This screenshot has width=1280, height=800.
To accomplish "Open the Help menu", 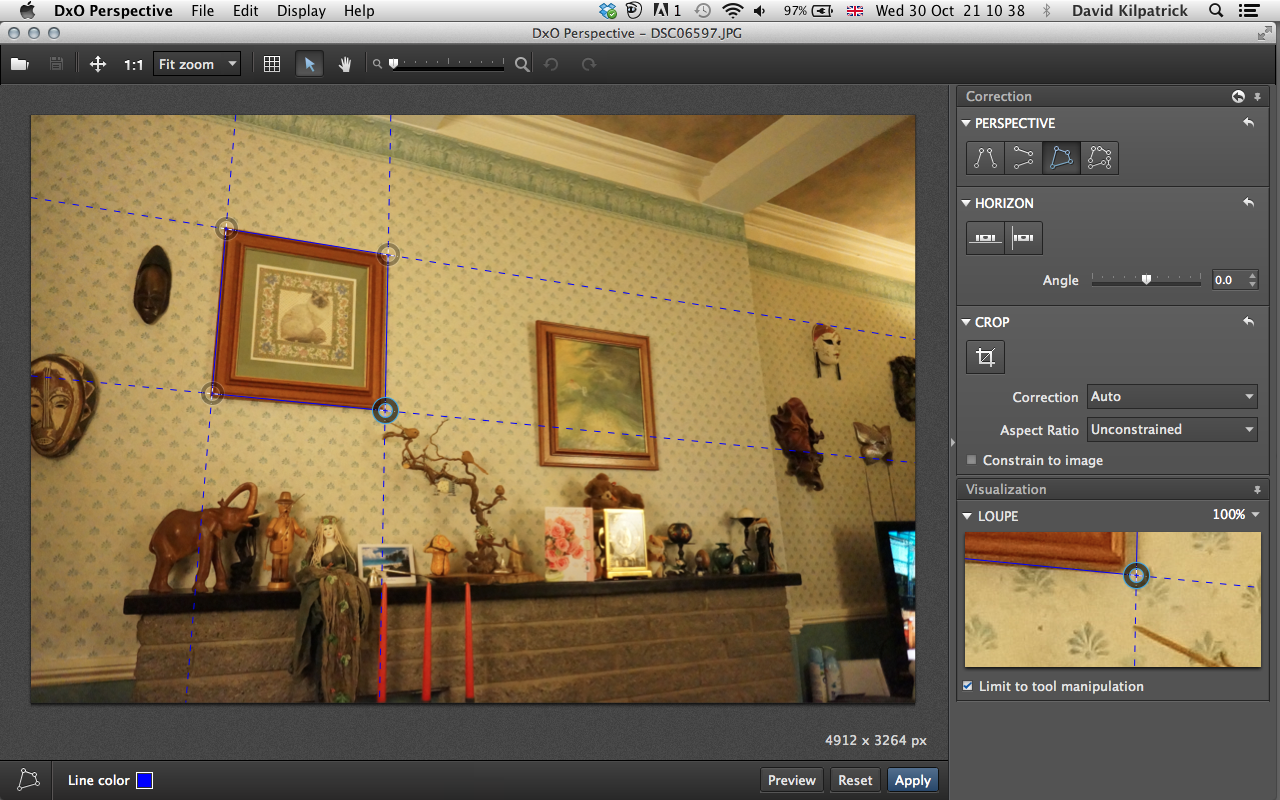I will [x=359, y=11].
